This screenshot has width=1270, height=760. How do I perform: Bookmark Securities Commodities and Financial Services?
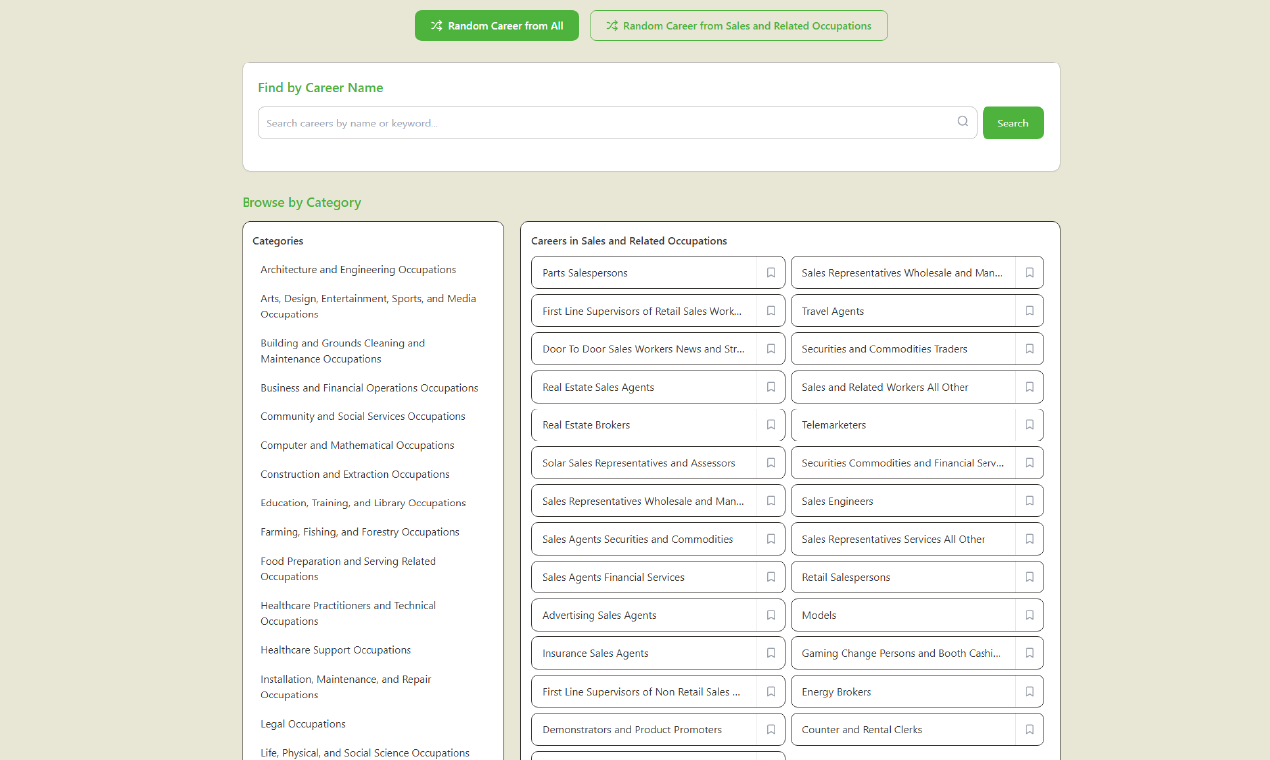(1029, 463)
